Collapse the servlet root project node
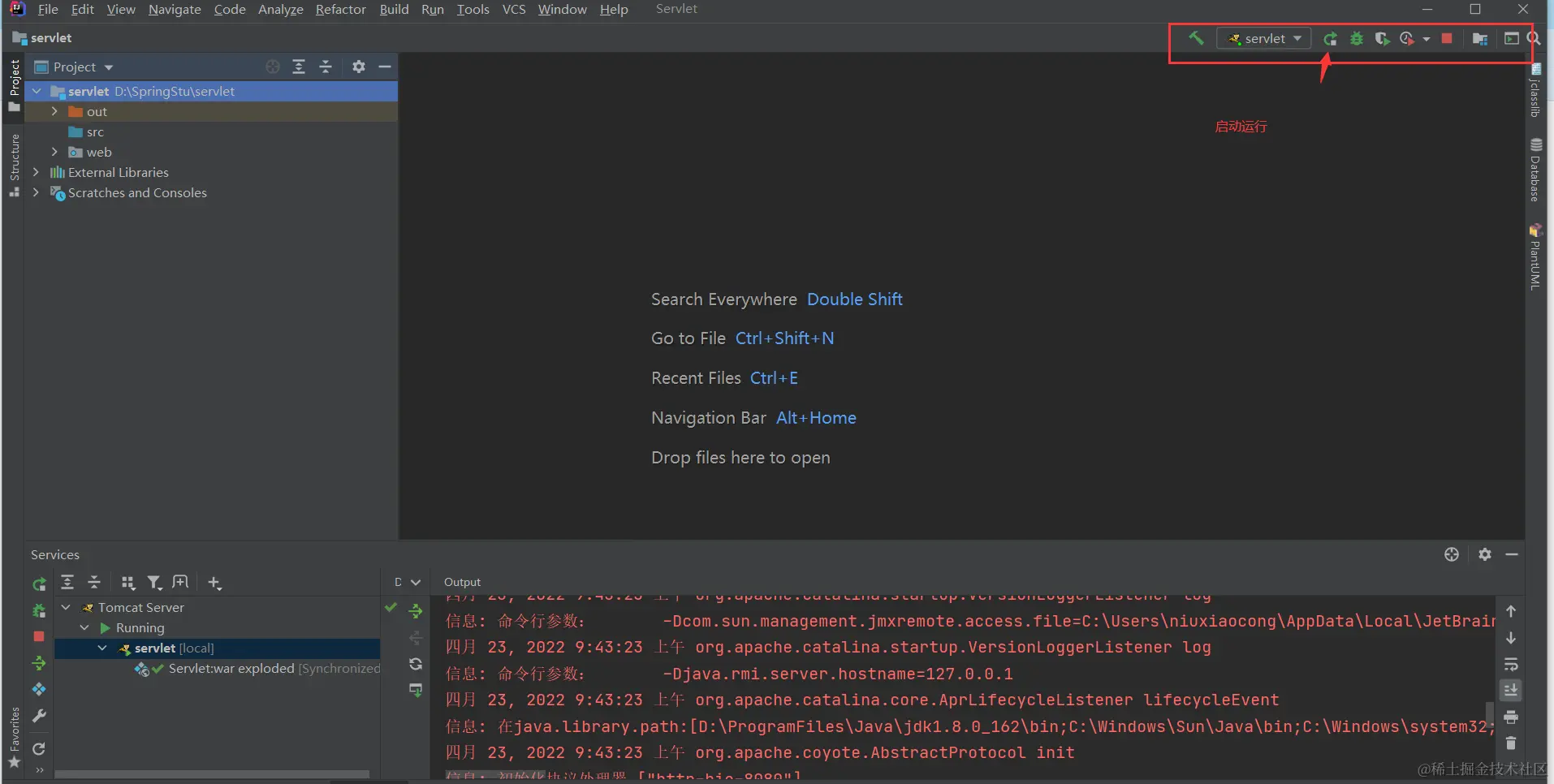 click(37, 91)
